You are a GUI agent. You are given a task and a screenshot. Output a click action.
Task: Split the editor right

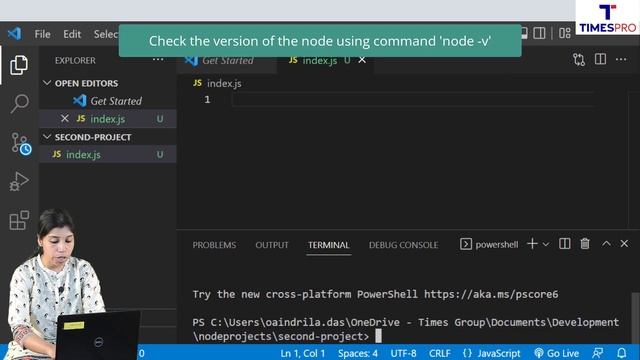600,59
